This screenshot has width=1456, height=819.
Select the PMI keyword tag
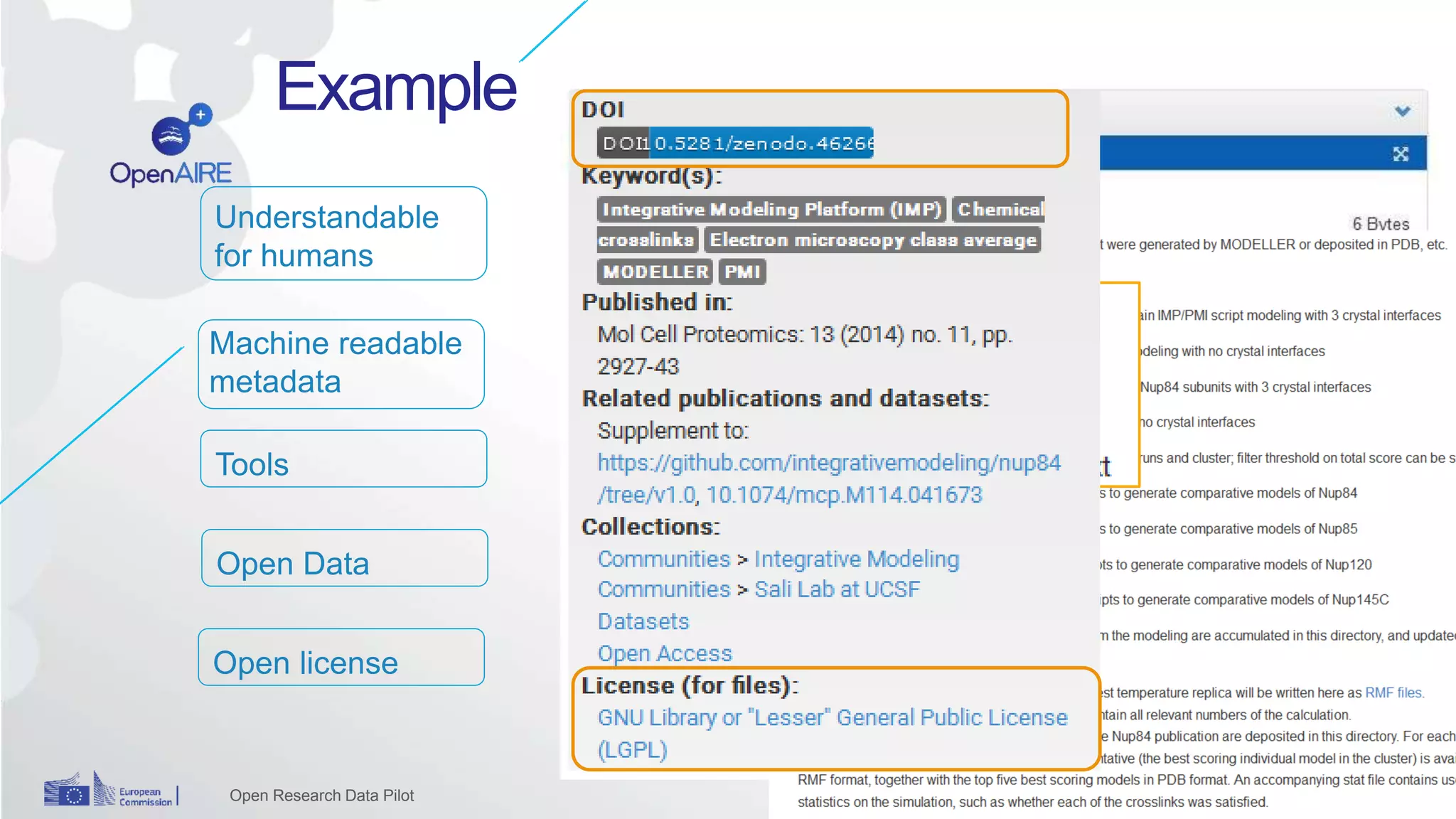coord(742,272)
